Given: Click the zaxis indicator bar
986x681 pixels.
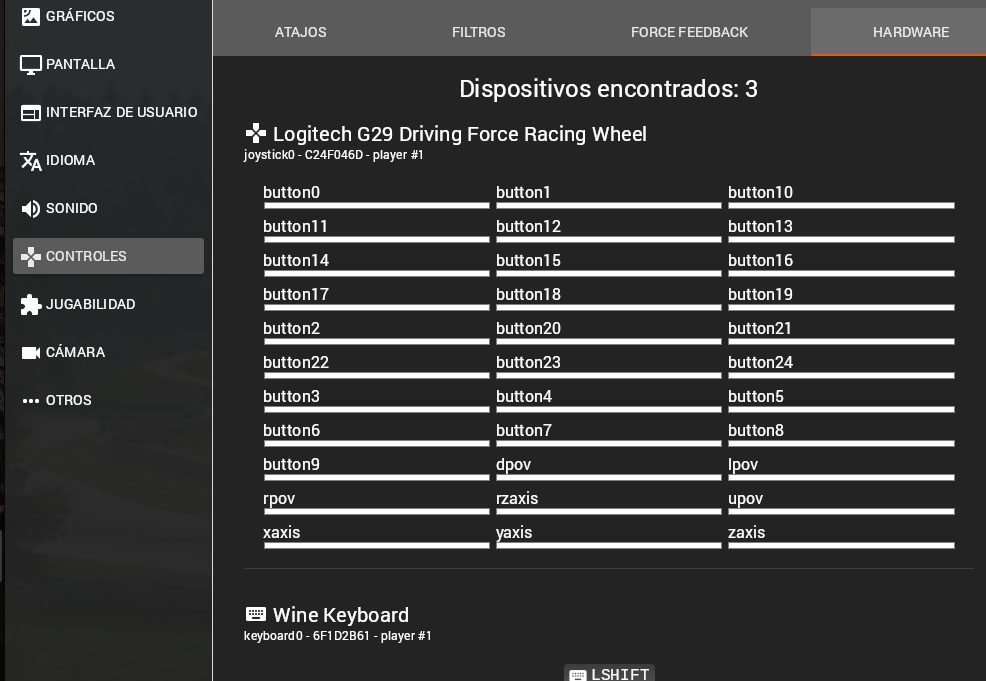Looking at the screenshot, I should point(841,545).
